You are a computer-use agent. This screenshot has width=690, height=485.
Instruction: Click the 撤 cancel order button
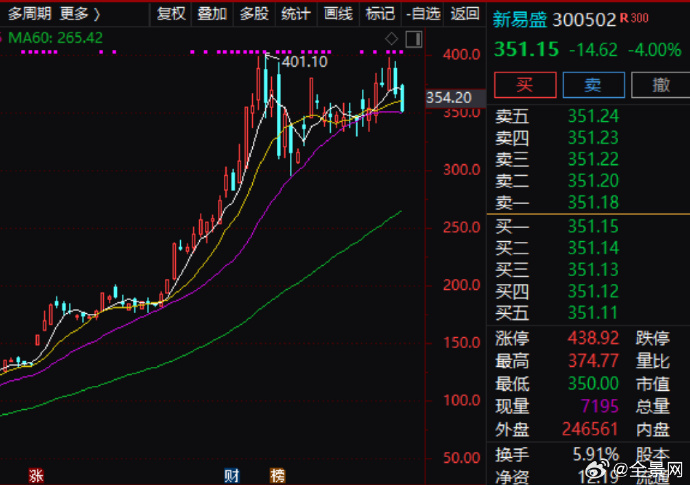(x=661, y=85)
